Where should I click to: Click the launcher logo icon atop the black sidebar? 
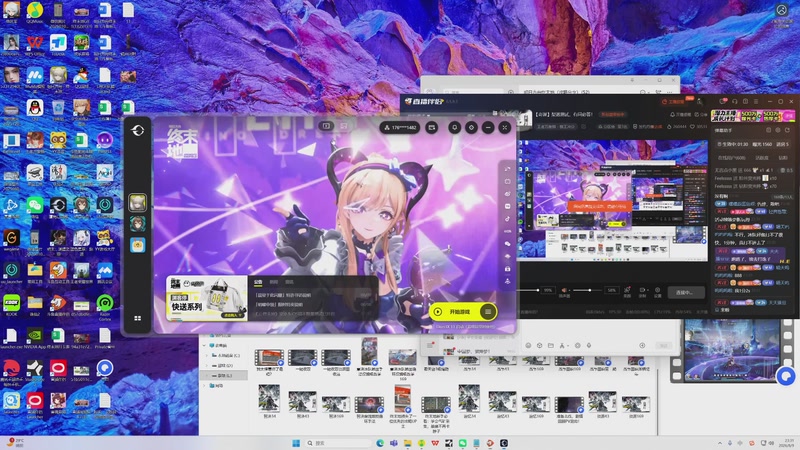click(x=138, y=131)
